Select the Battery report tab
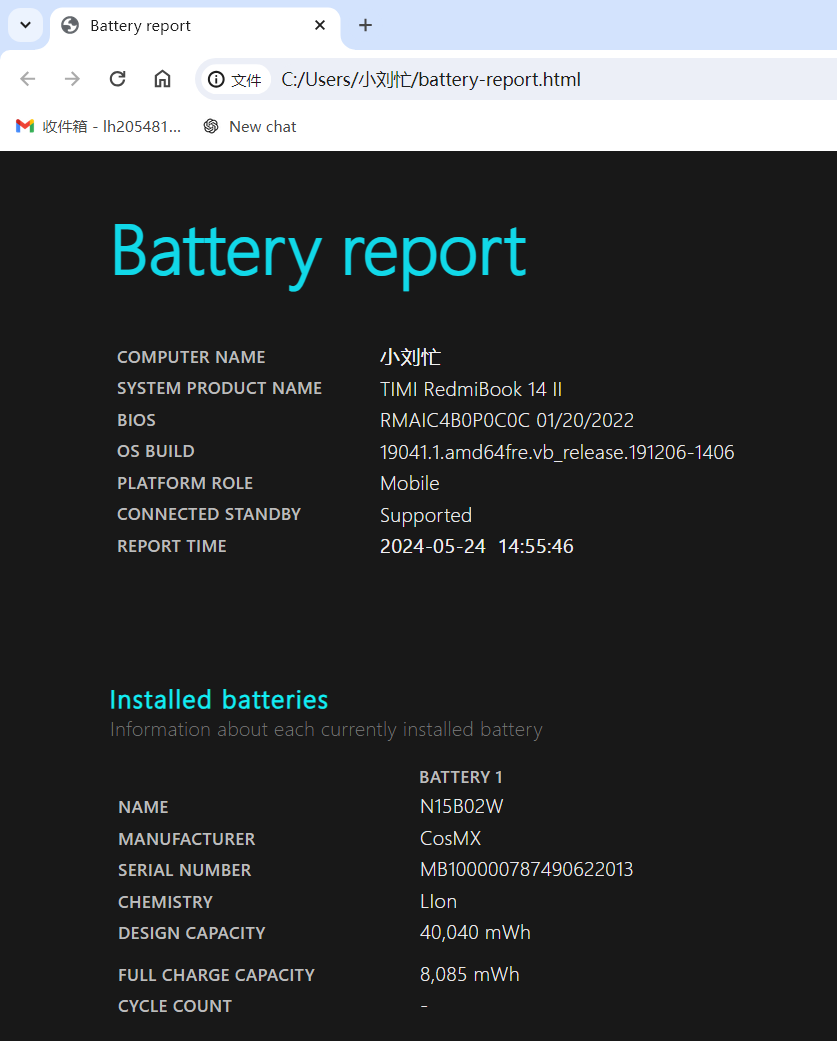The height and width of the screenshot is (1041, 837). point(195,26)
